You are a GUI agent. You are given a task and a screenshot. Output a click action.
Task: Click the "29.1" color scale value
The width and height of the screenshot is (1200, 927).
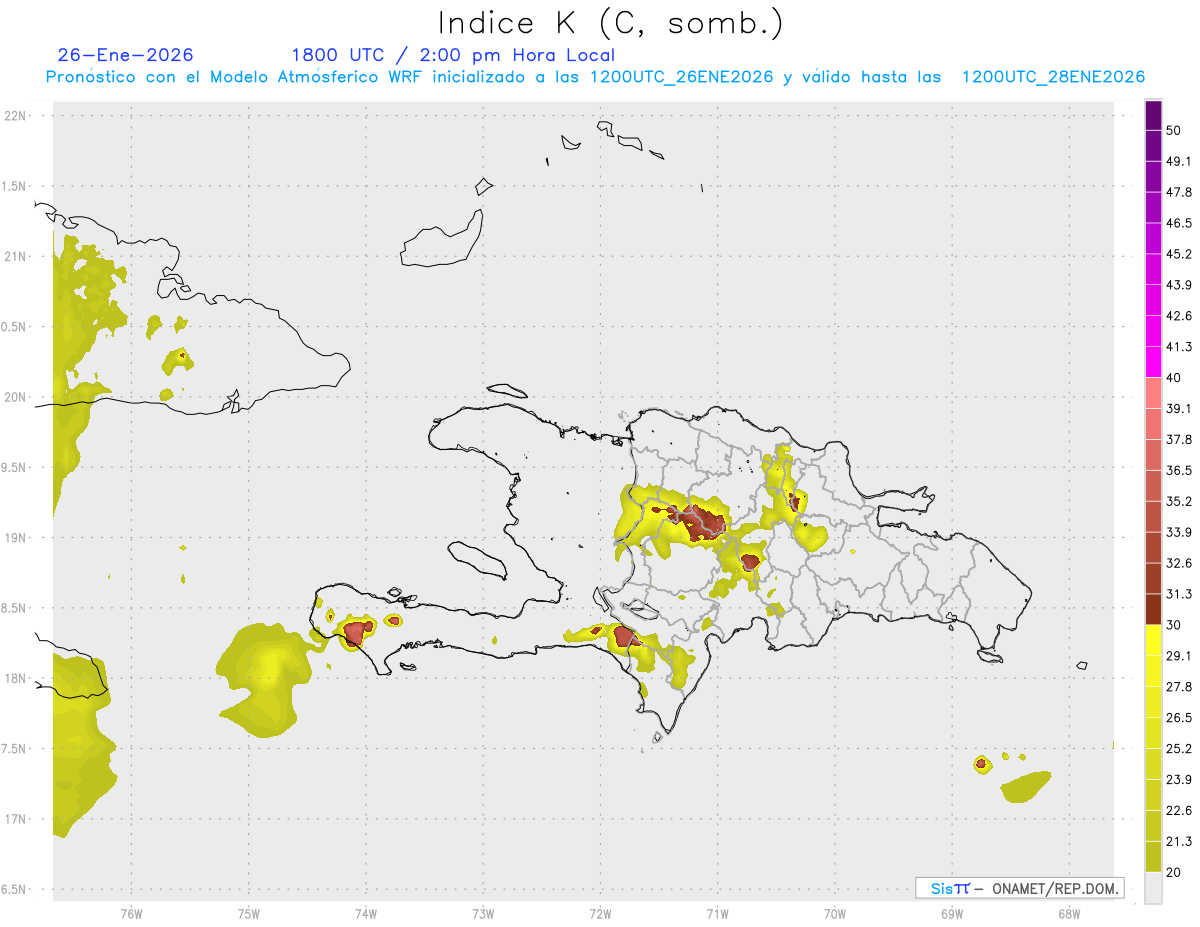point(1179,656)
